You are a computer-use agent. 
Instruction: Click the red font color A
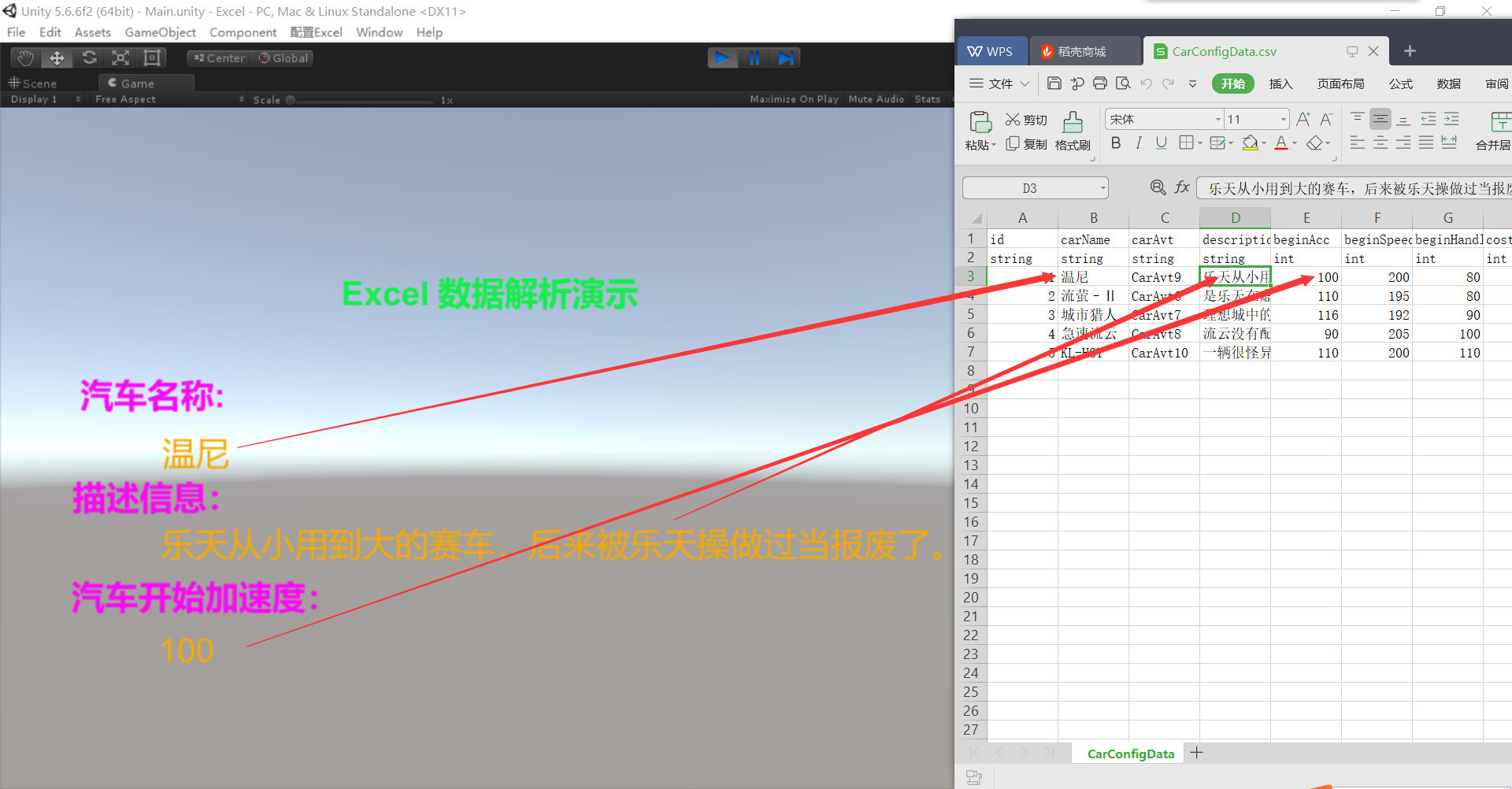(x=1281, y=143)
